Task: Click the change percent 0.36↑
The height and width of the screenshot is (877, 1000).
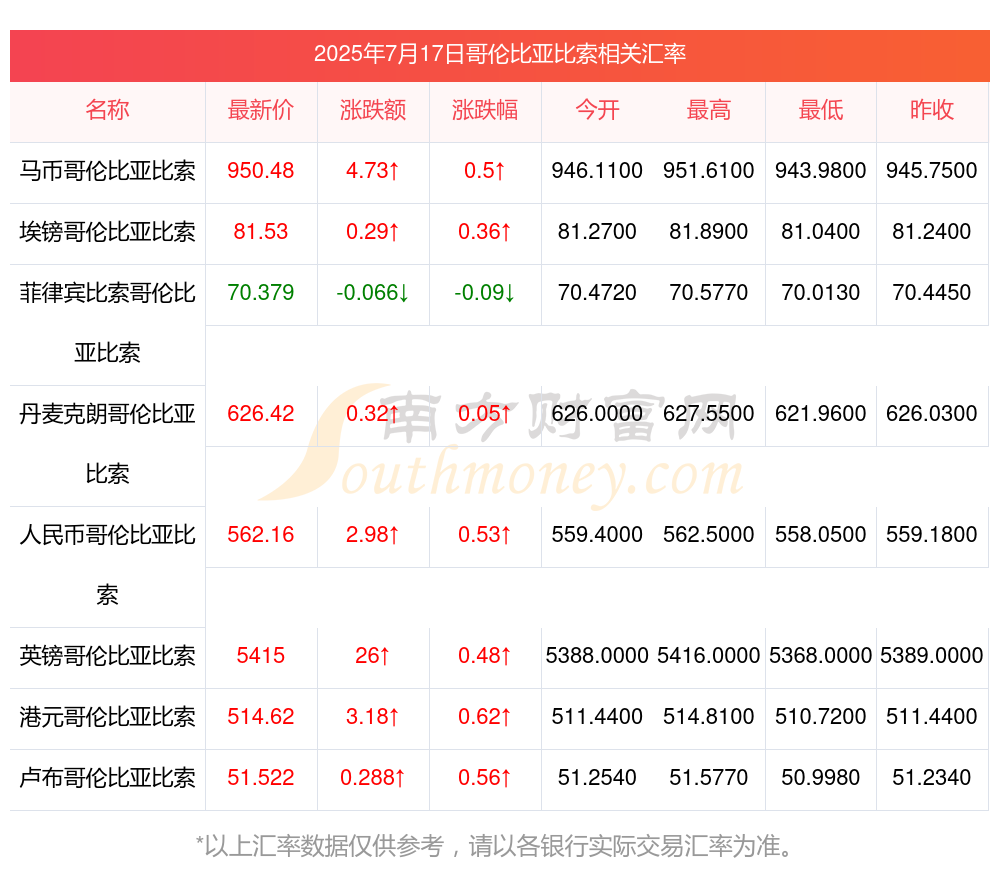Action: pos(485,231)
